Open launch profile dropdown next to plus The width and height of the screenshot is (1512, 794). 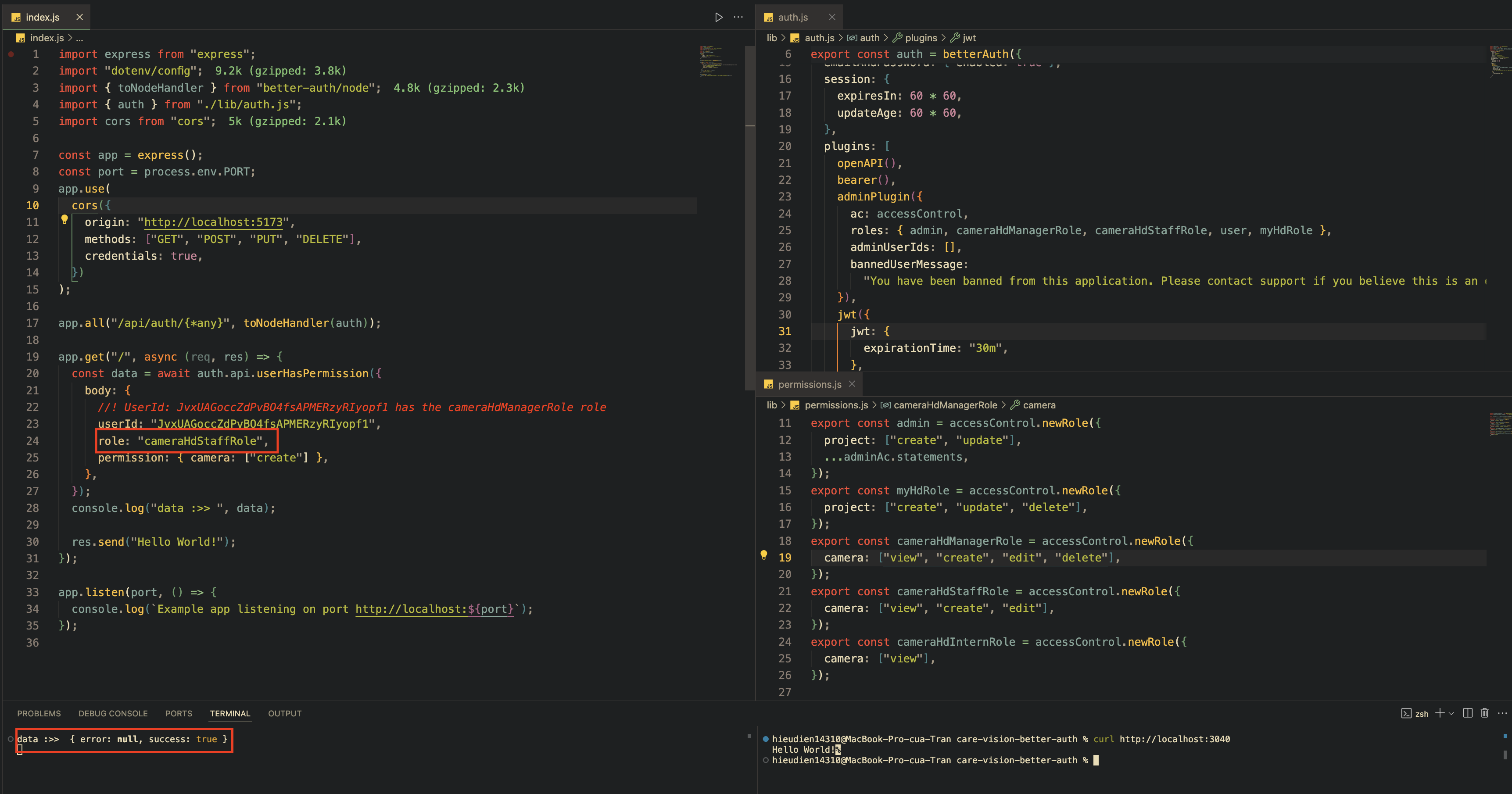(x=1451, y=714)
